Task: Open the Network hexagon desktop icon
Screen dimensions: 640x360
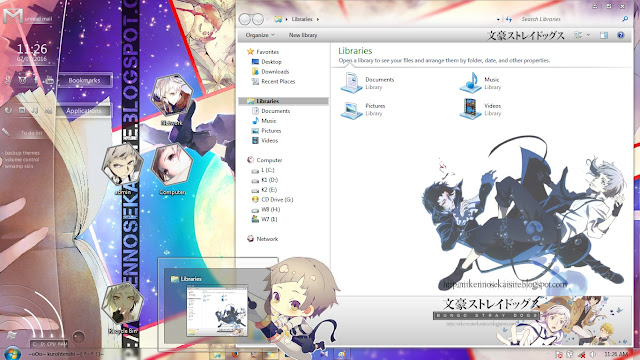Action: (x=172, y=96)
